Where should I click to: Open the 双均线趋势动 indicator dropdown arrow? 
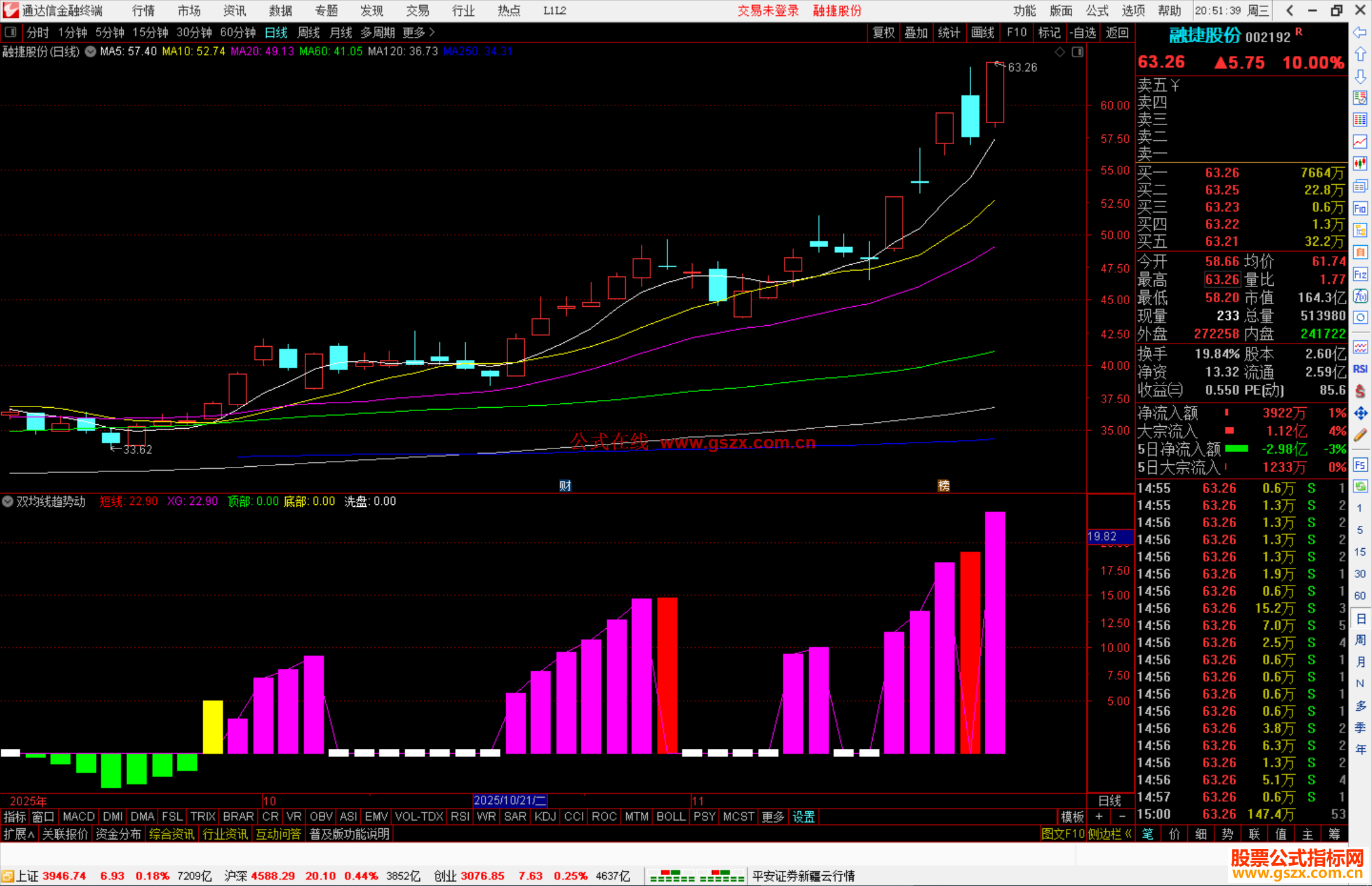click(8, 501)
